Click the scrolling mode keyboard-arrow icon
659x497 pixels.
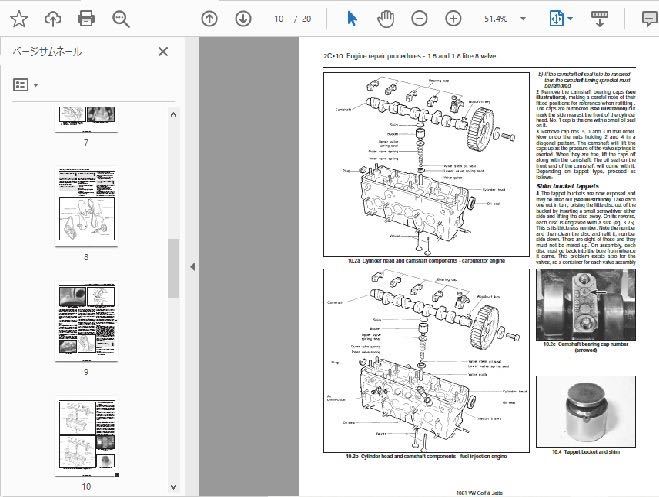click(600, 19)
